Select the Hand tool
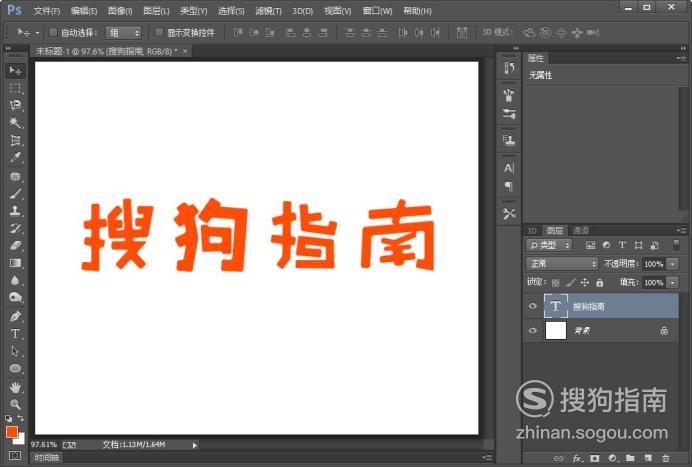The image size is (692, 467). pos(15,388)
